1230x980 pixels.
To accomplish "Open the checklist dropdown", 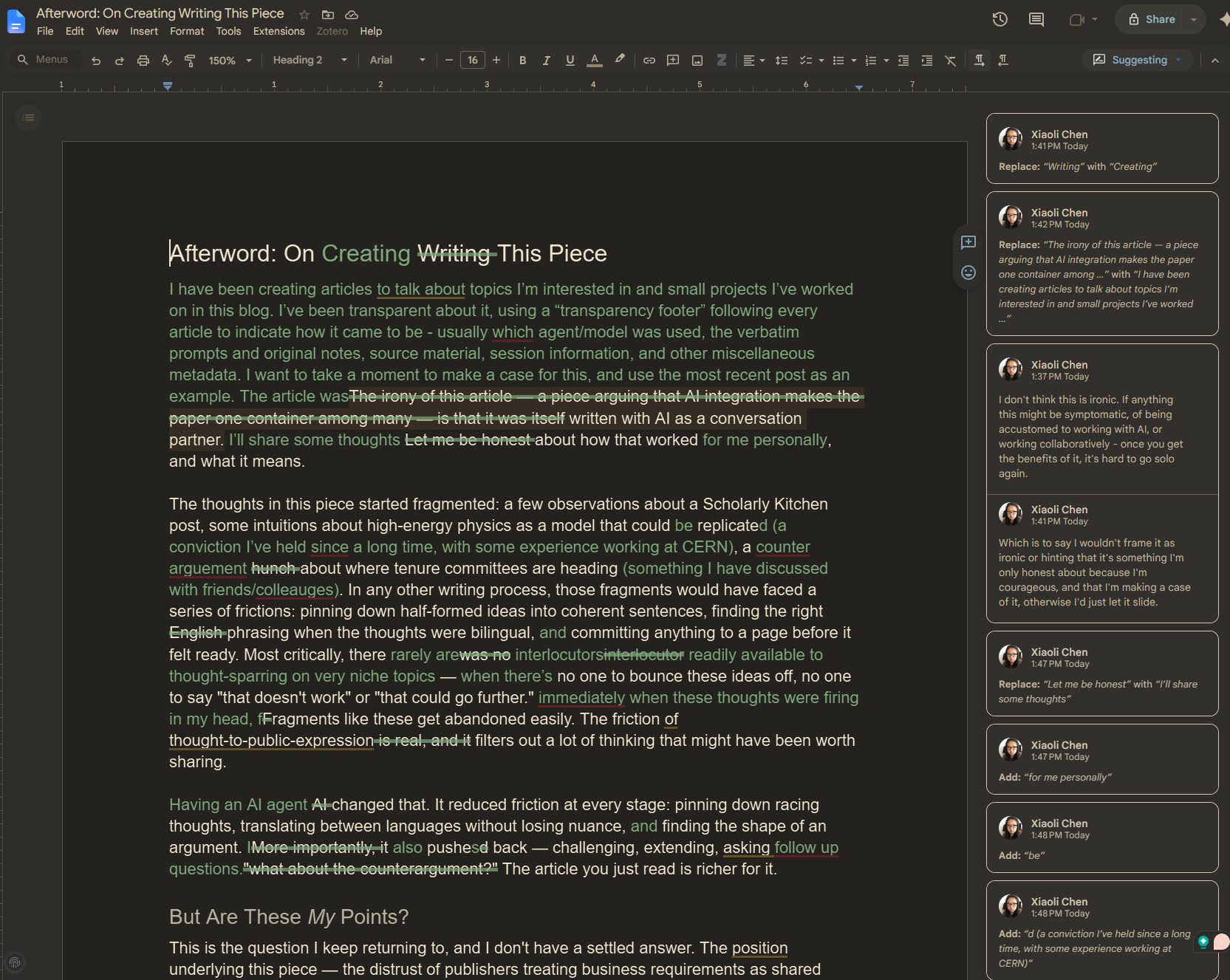I will (x=811, y=61).
